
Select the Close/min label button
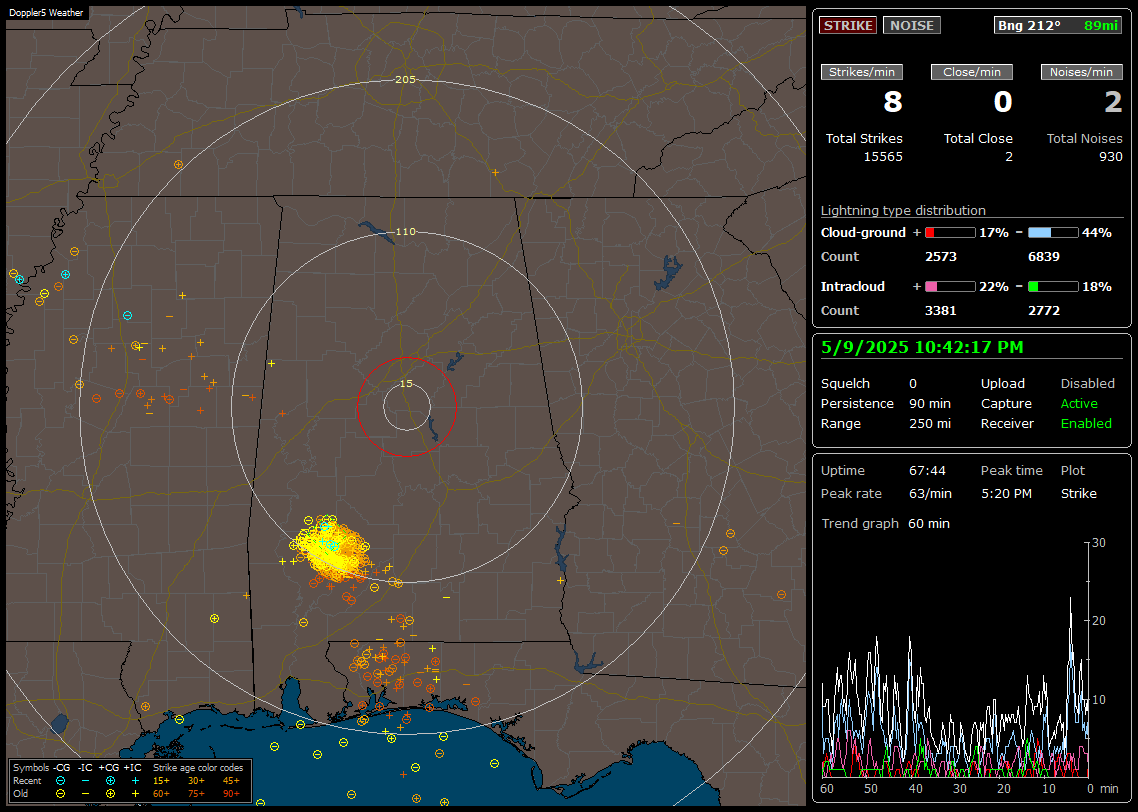pyautogui.click(x=972, y=72)
